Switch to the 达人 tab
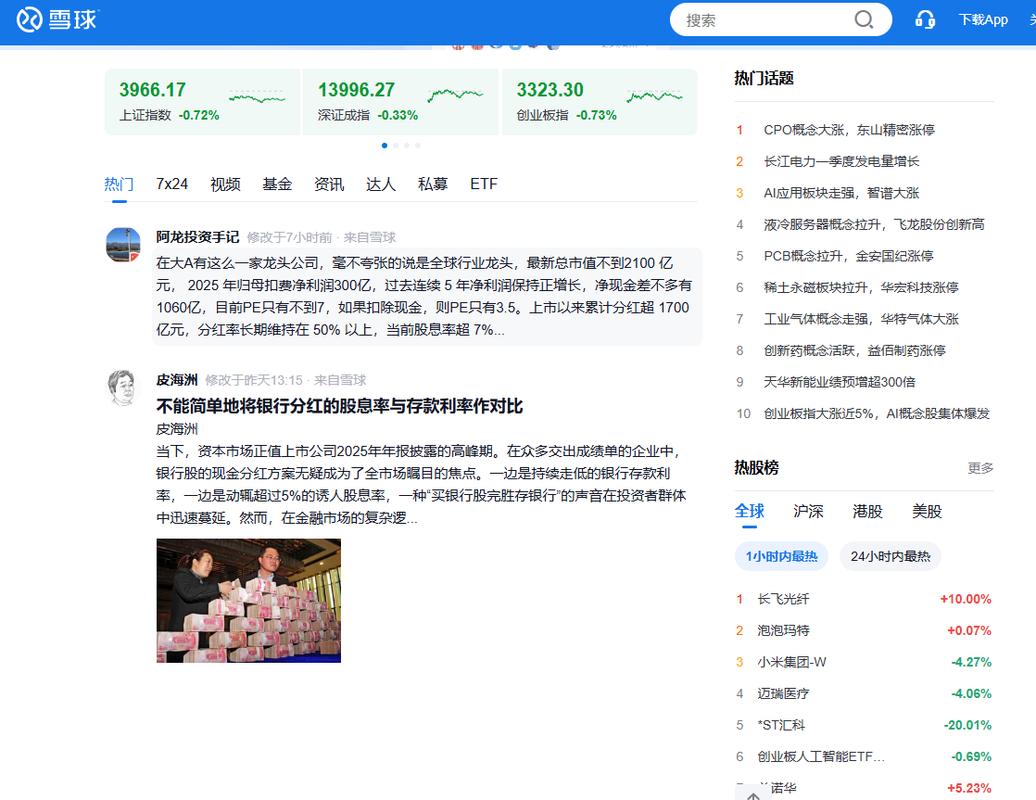The image size is (1036, 800). 381,184
